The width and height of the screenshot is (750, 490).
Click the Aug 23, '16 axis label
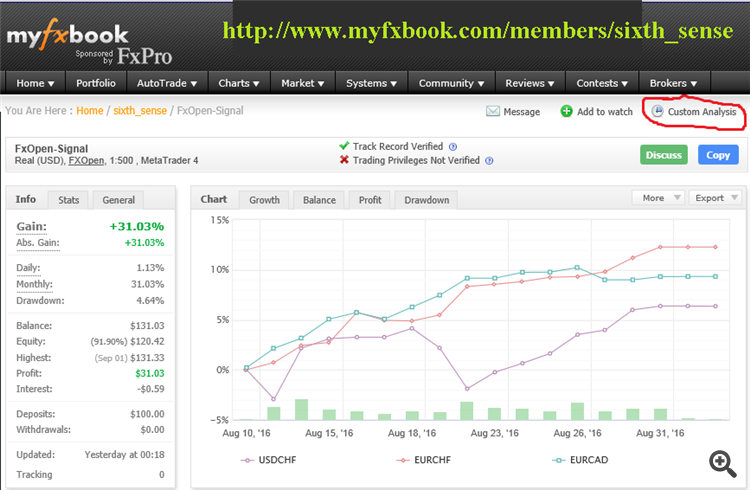(495, 433)
